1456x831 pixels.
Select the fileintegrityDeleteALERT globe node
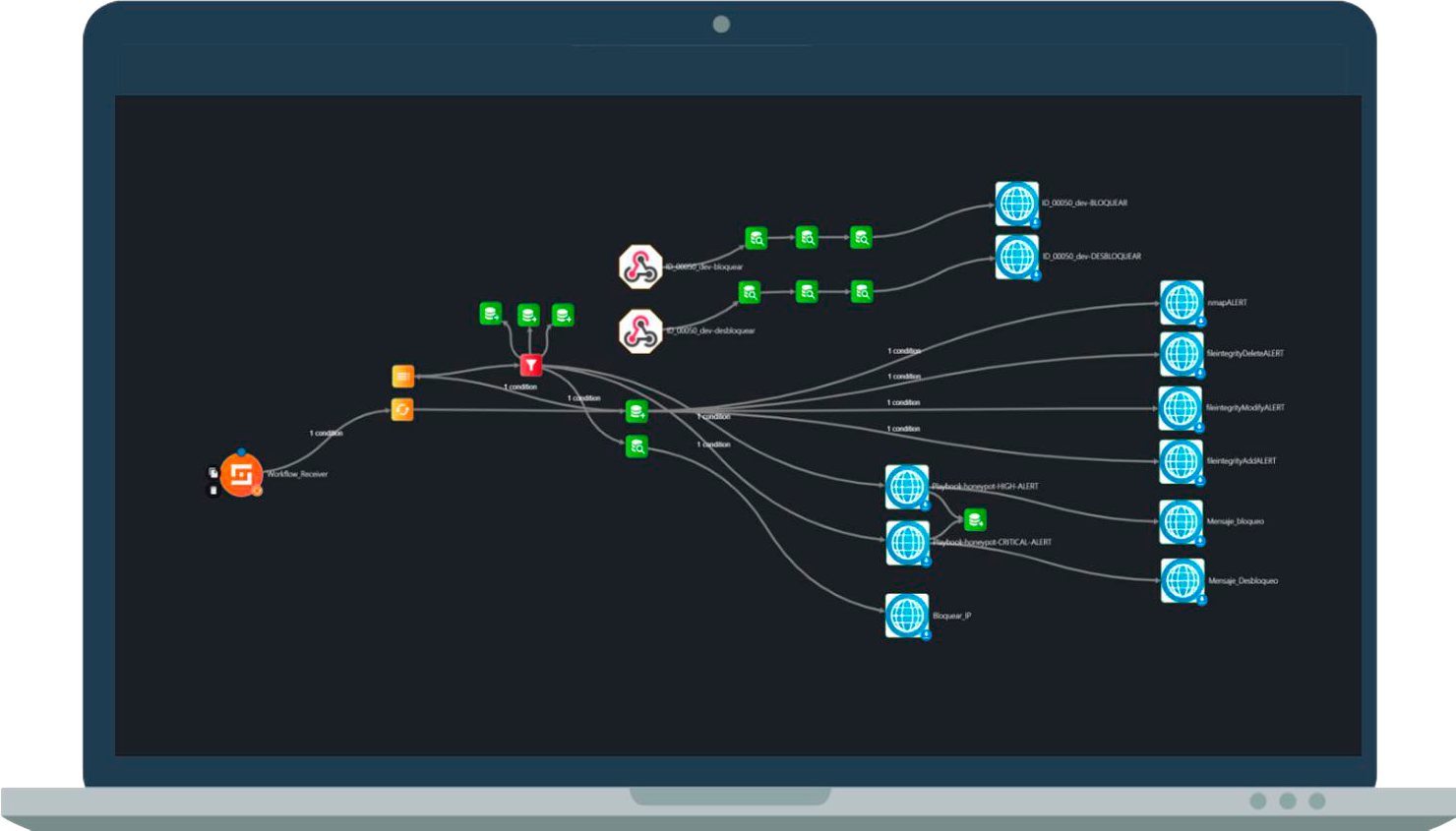1182,354
